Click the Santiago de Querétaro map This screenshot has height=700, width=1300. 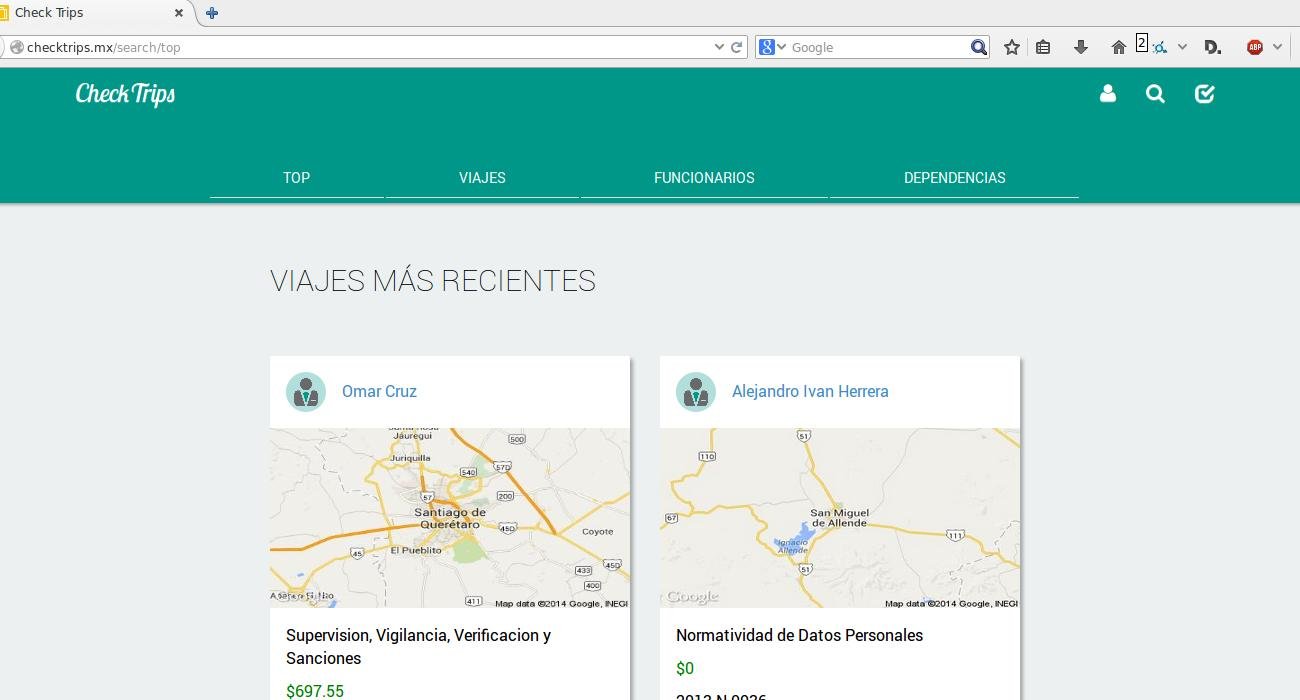click(450, 518)
